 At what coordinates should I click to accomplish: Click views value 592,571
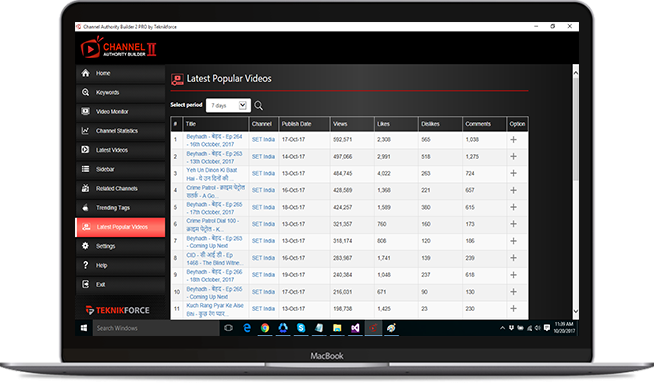point(342,140)
